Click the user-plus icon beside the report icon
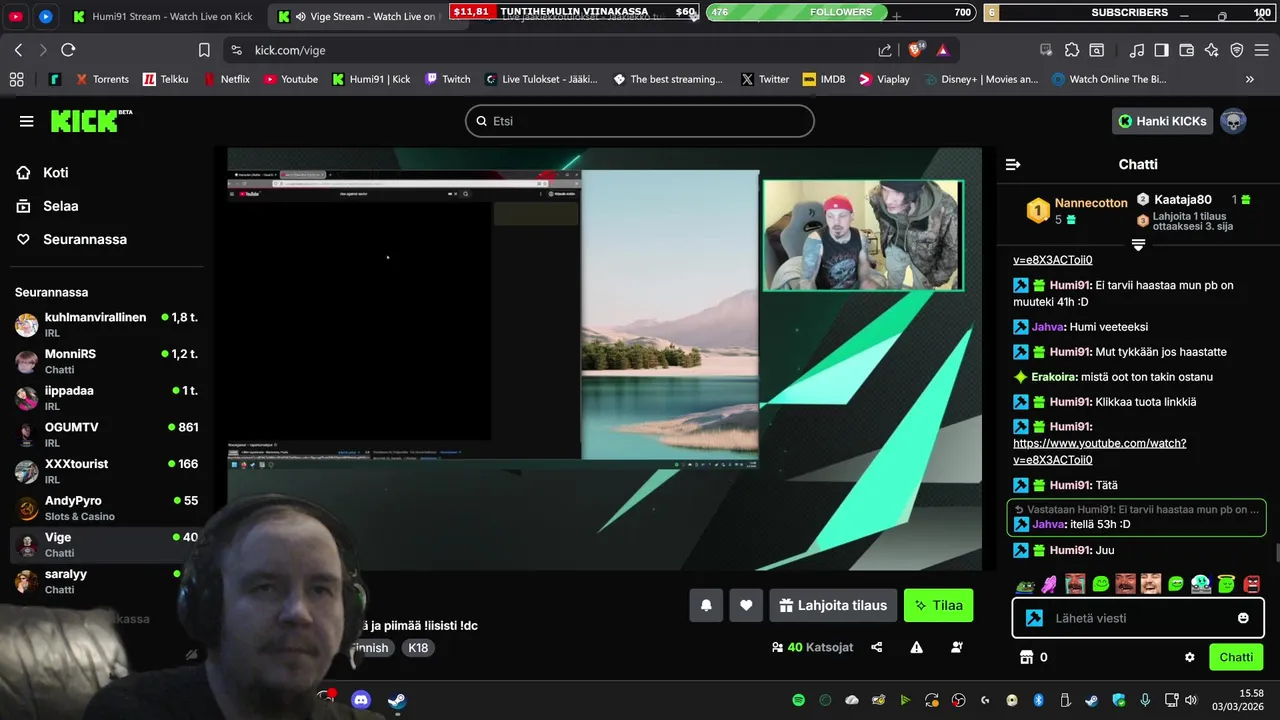Screen dimensions: 1280x720 coord(957,647)
